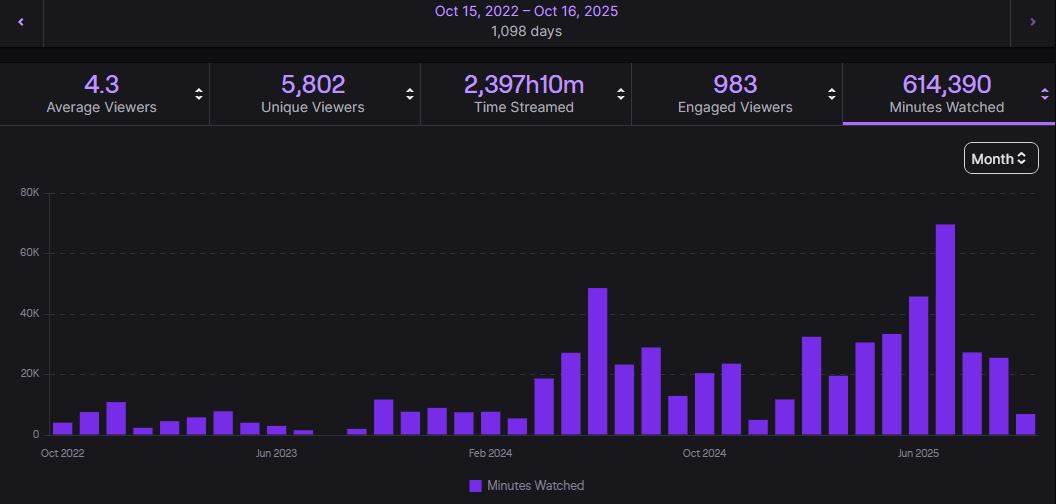Go to the next date range arrow
1056x504 pixels.
[1033, 22]
